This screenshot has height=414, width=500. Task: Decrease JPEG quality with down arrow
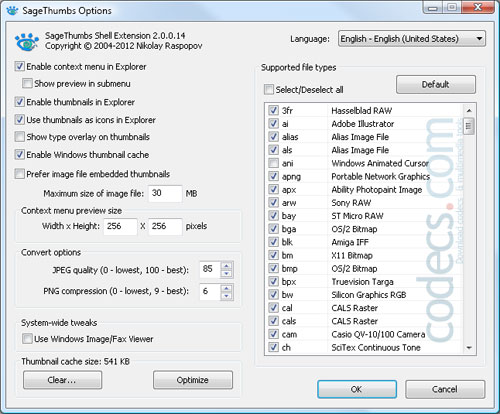pos(227,274)
